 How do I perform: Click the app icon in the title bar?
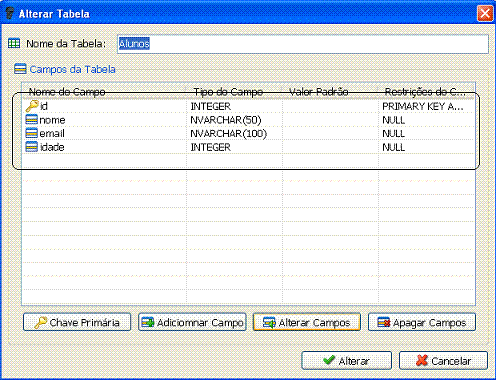[10, 13]
